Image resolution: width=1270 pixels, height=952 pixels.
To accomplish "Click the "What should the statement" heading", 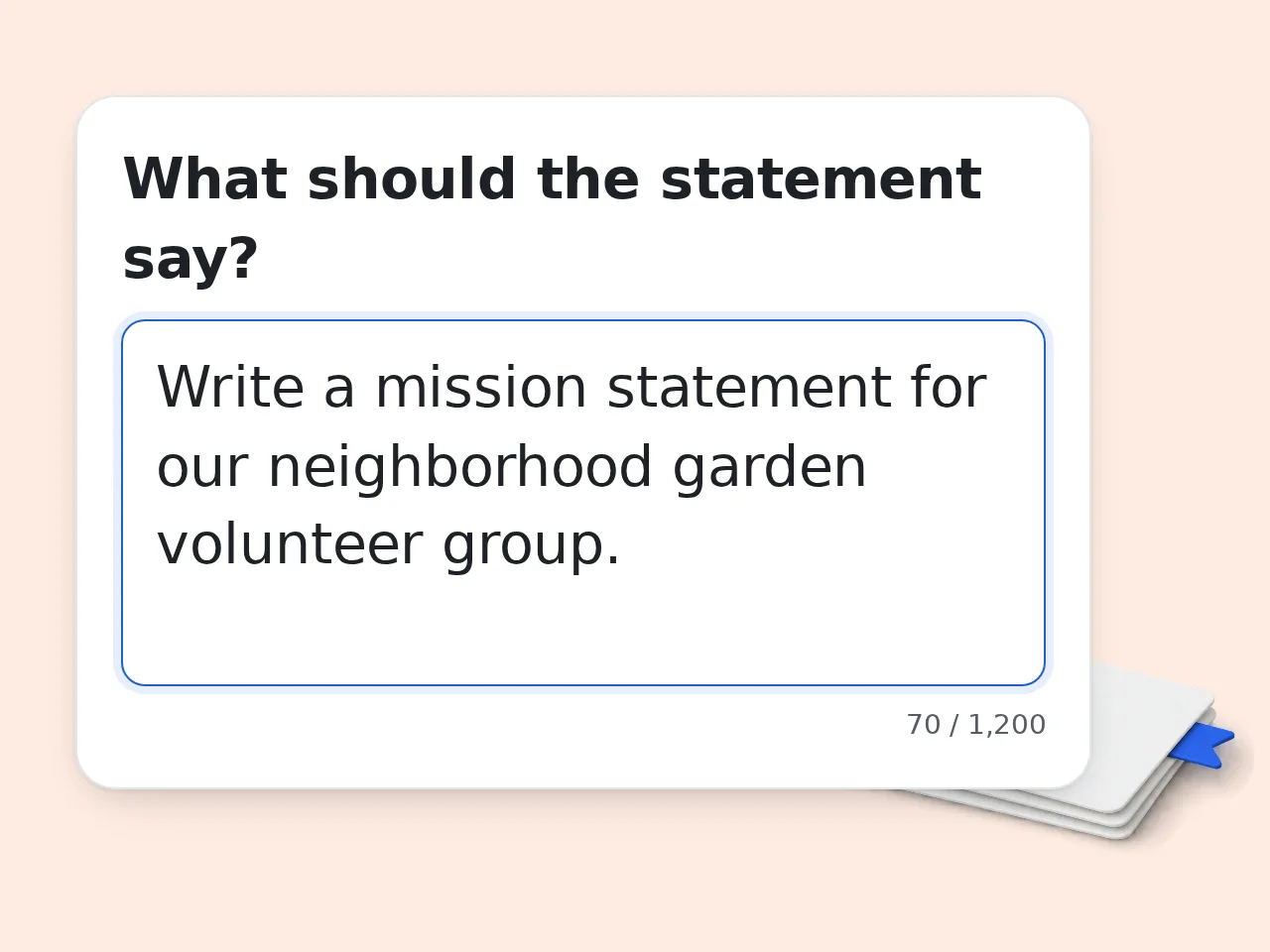I will point(552,179).
